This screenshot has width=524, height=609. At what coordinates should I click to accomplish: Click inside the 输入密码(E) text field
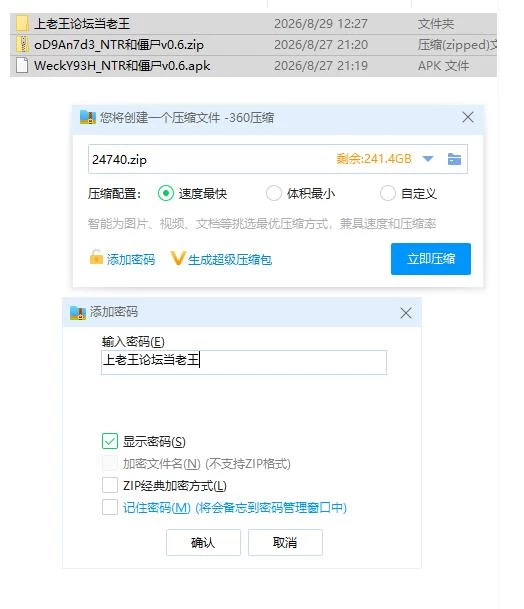click(x=244, y=362)
